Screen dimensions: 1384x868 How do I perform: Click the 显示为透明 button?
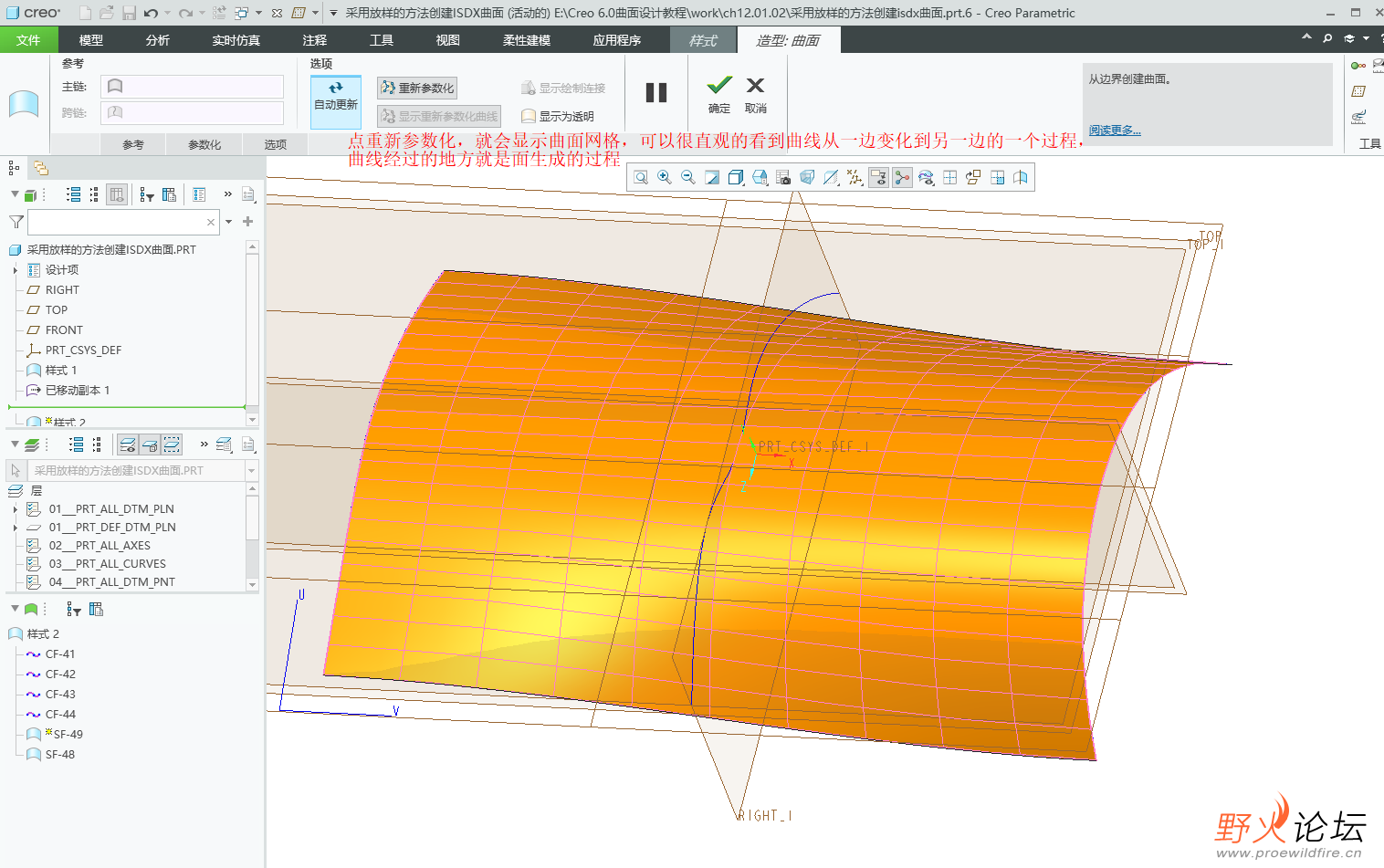click(557, 116)
